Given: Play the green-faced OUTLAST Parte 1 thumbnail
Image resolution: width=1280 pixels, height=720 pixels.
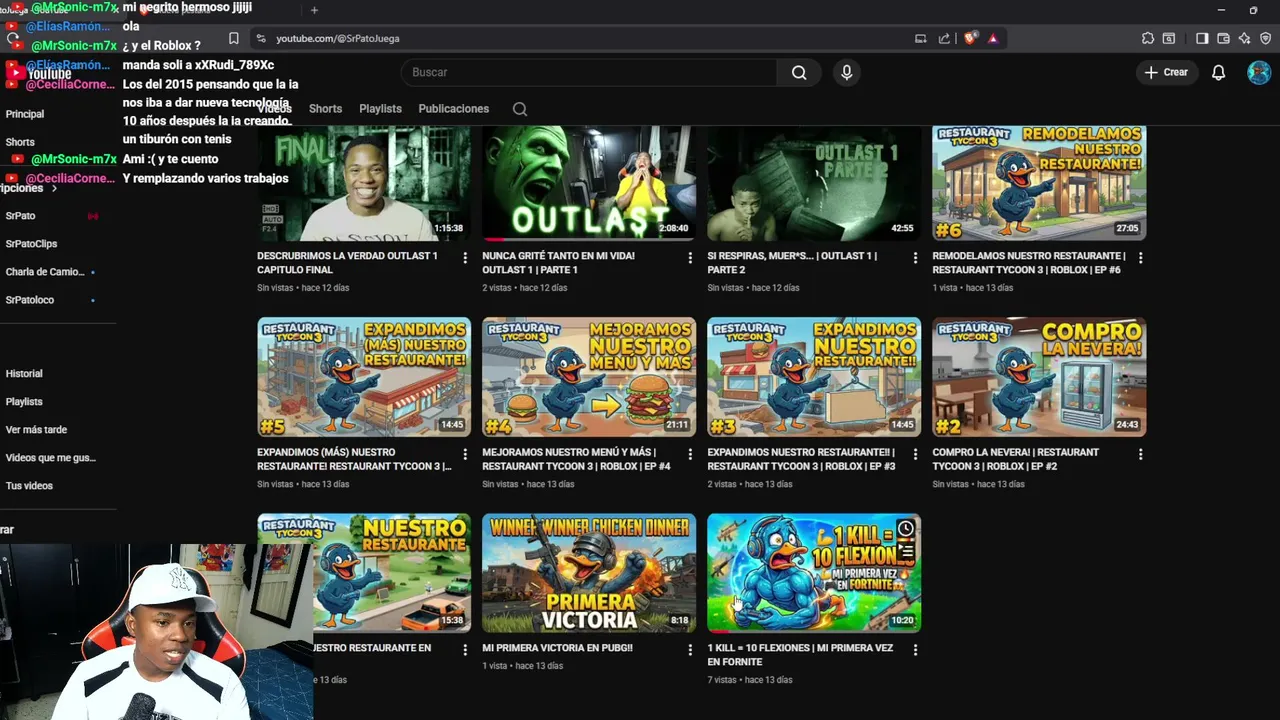Looking at the screenshot, I should click(589, 183).
